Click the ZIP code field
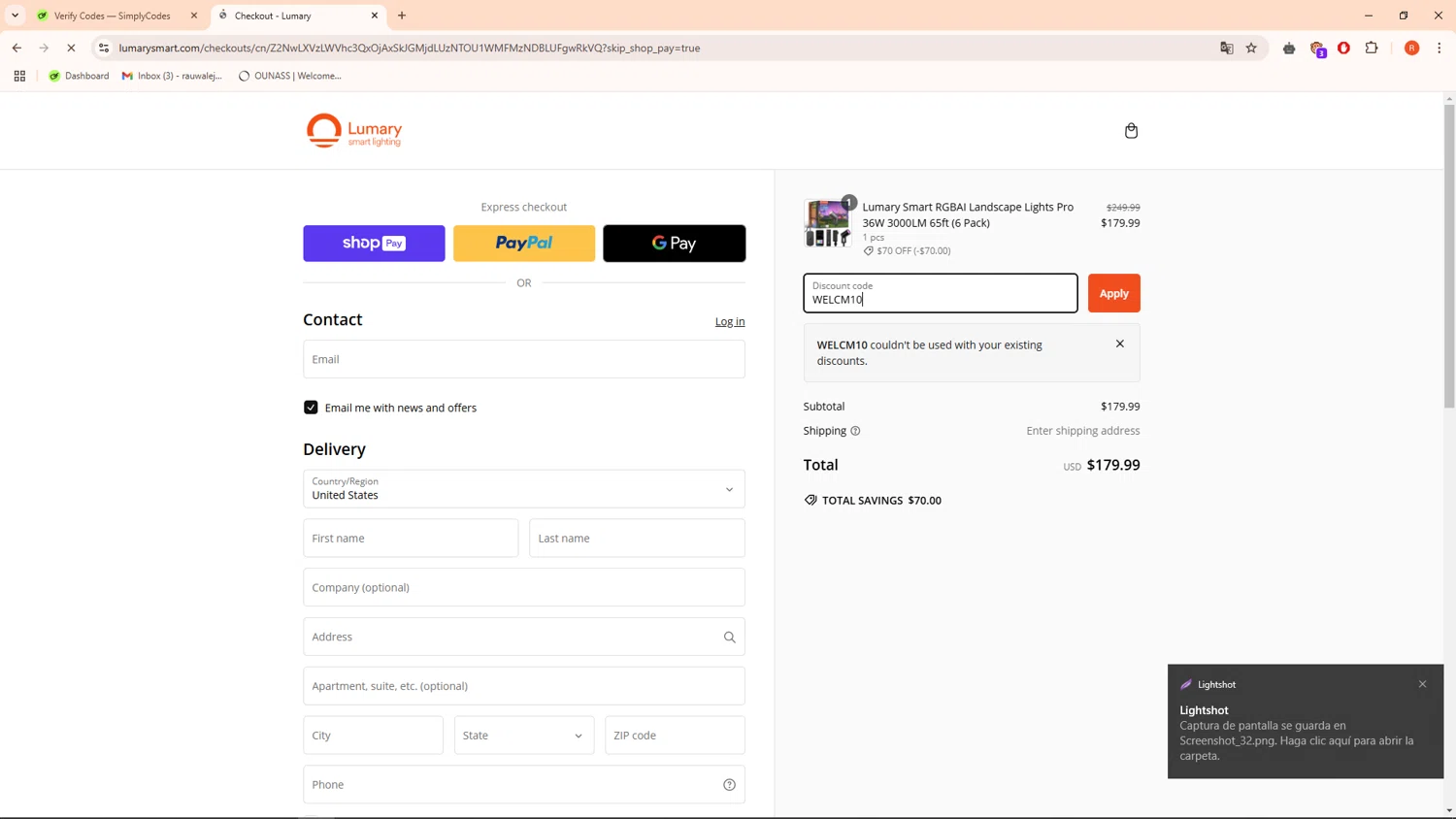Image resolution: width=1456 pixels, height=819 pixels. point(675,736)
